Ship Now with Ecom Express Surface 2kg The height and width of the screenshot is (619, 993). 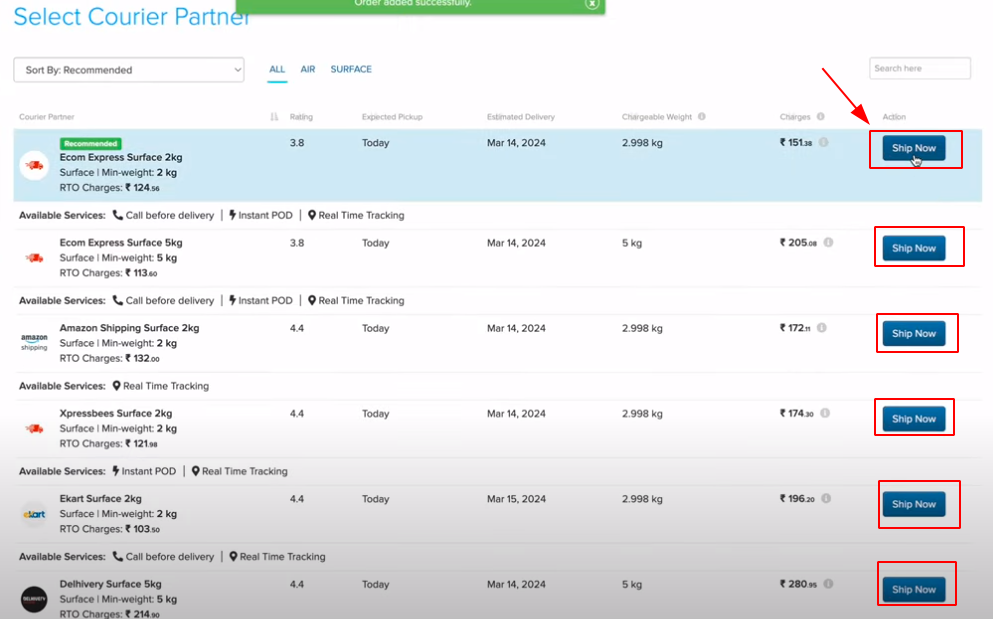(914, 148)
